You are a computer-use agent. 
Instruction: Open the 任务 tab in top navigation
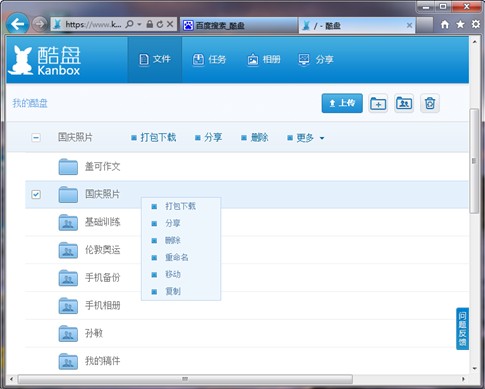tap(209, 59)
